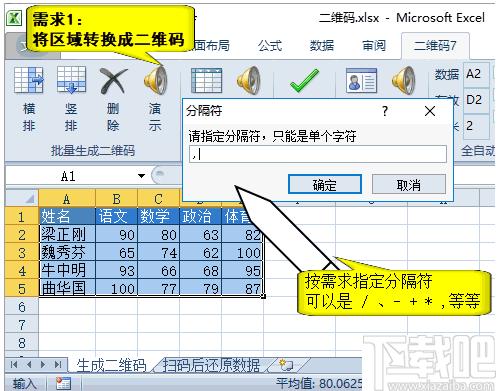498x391 pixels.
Task: Go to first sheet navigation arrow
Action: pos(14,365)
